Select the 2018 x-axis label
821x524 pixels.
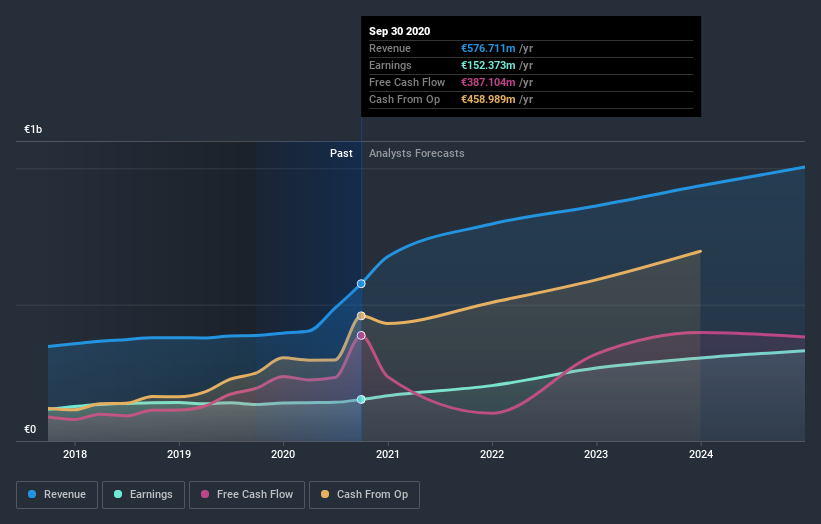click(x=75, y=454)
